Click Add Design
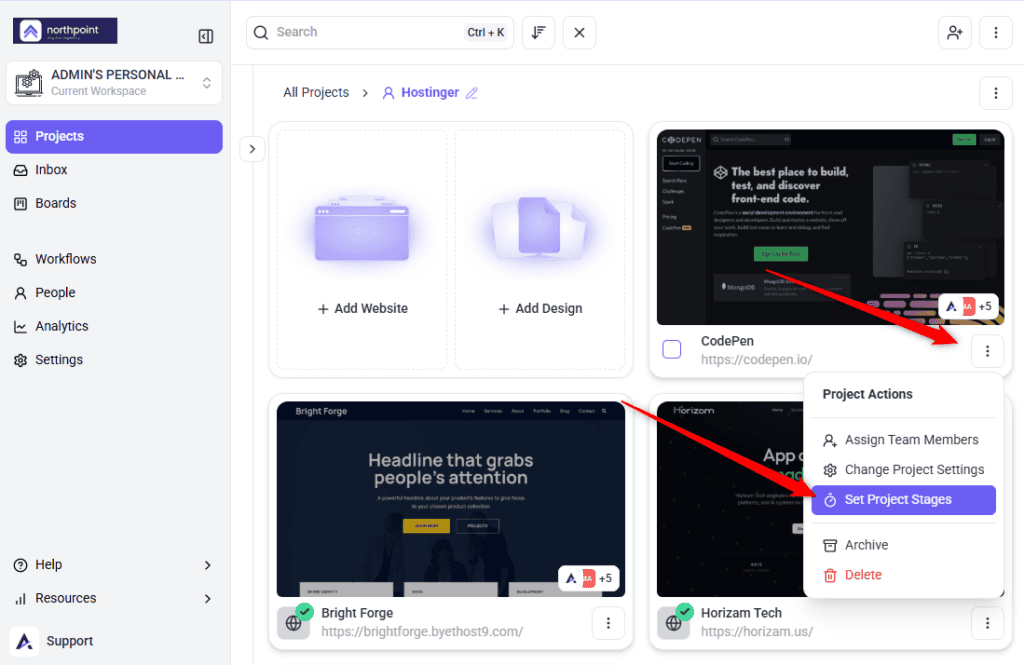Screen dimensions: 1024x665 pyautogui.click(x=540, y=249)
